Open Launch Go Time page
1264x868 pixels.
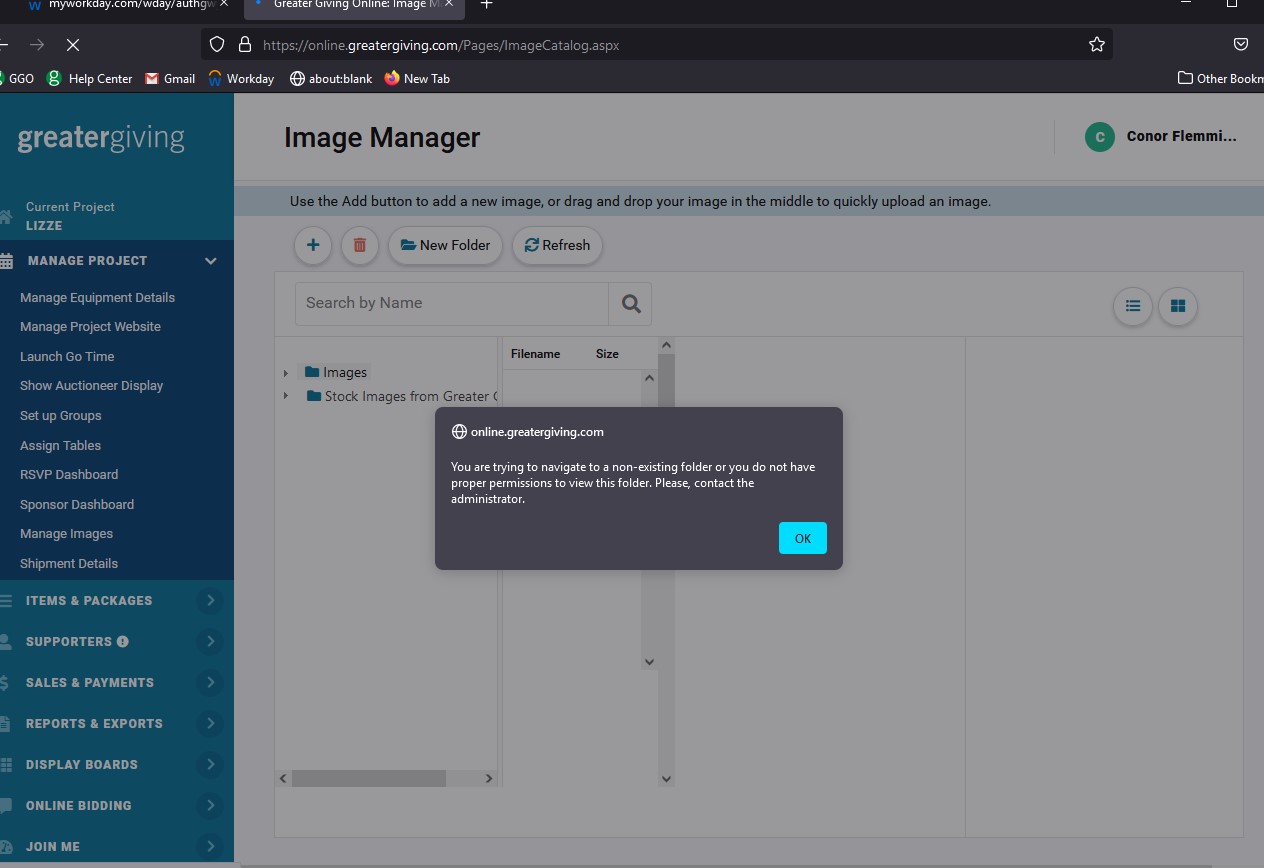pos(67,356)
